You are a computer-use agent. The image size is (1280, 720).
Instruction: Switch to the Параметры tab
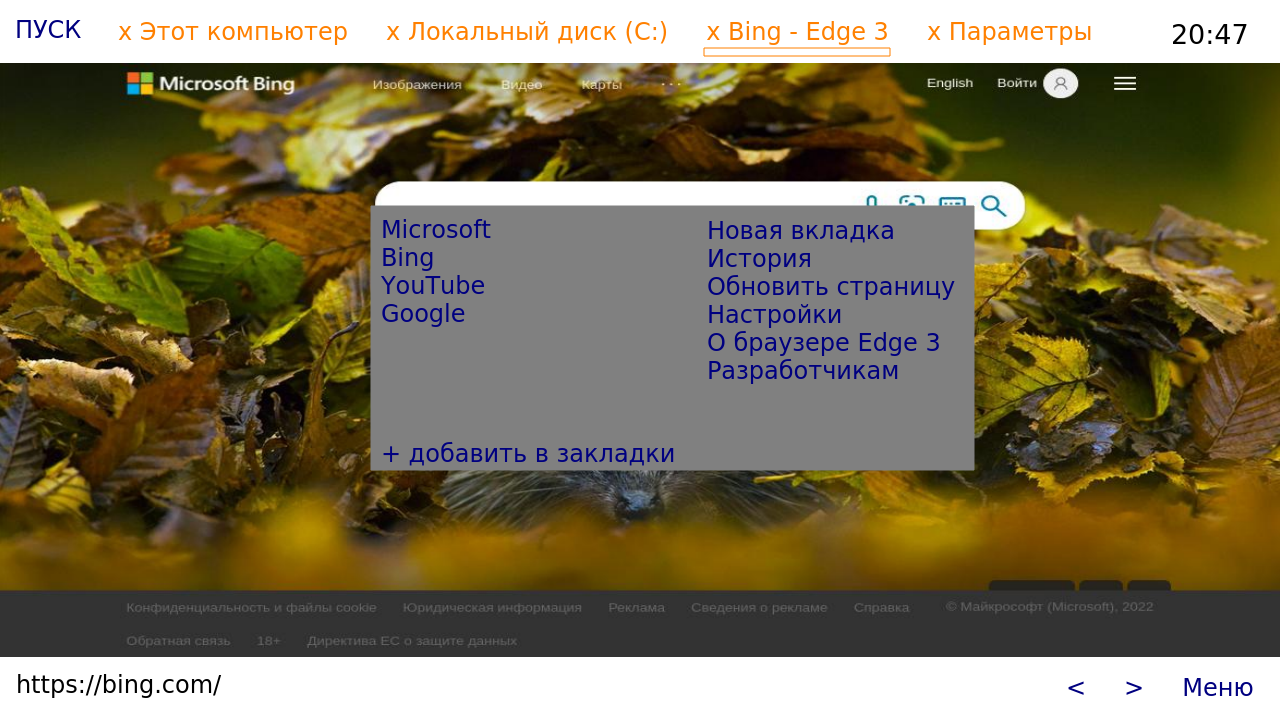coord(1009,32)
